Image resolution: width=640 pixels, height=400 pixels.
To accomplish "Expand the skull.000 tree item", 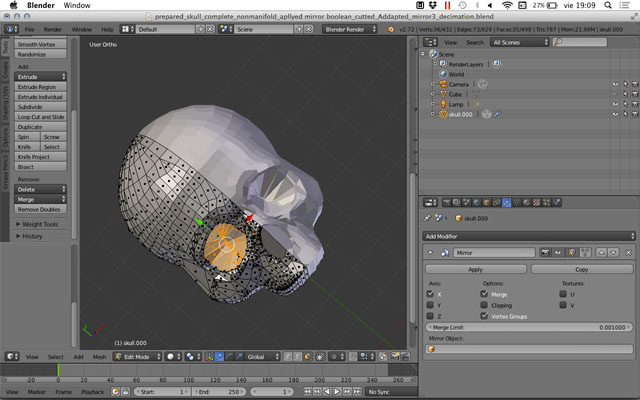I will coord(433,114).
